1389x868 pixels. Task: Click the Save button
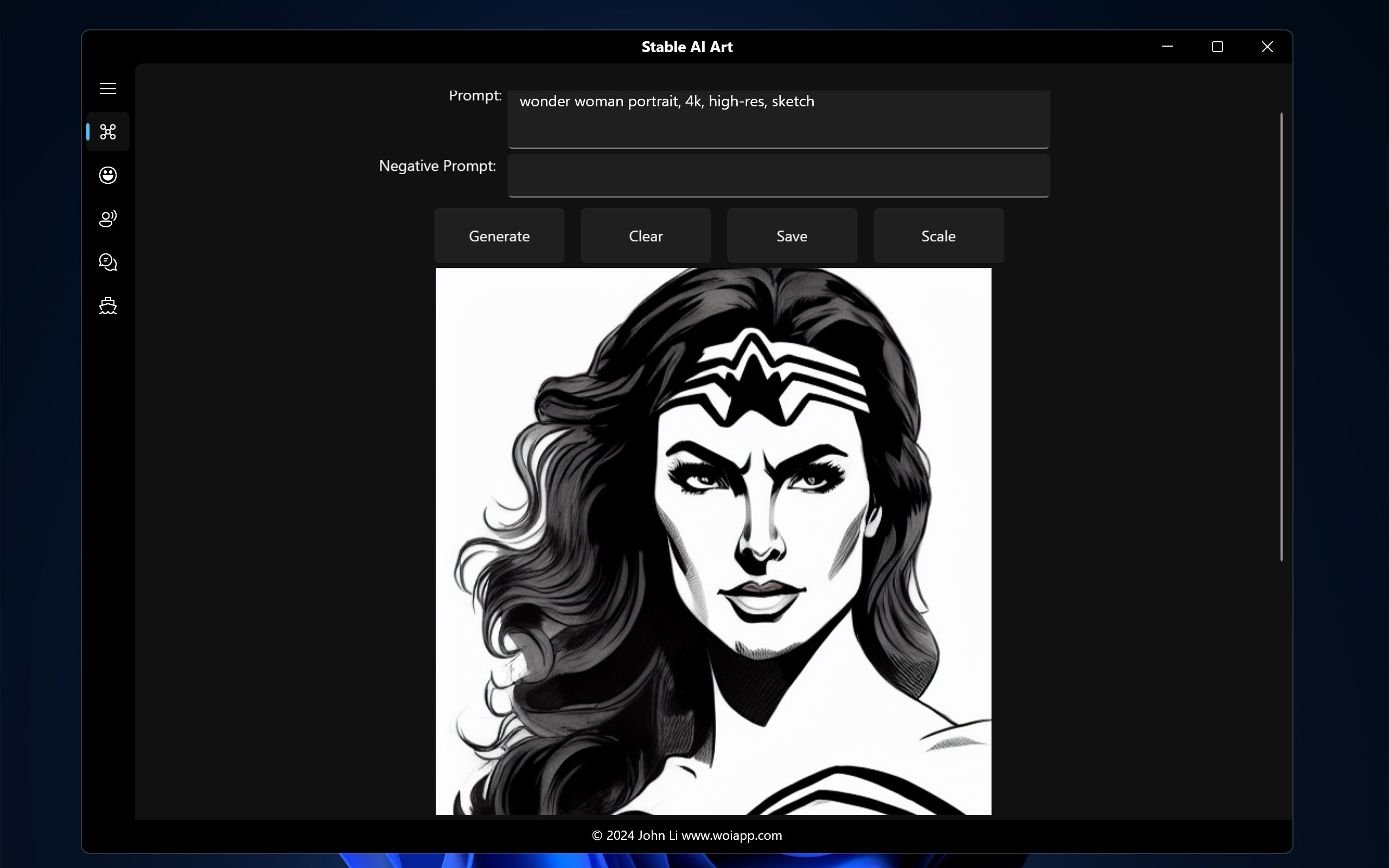[x=792, y=236]
